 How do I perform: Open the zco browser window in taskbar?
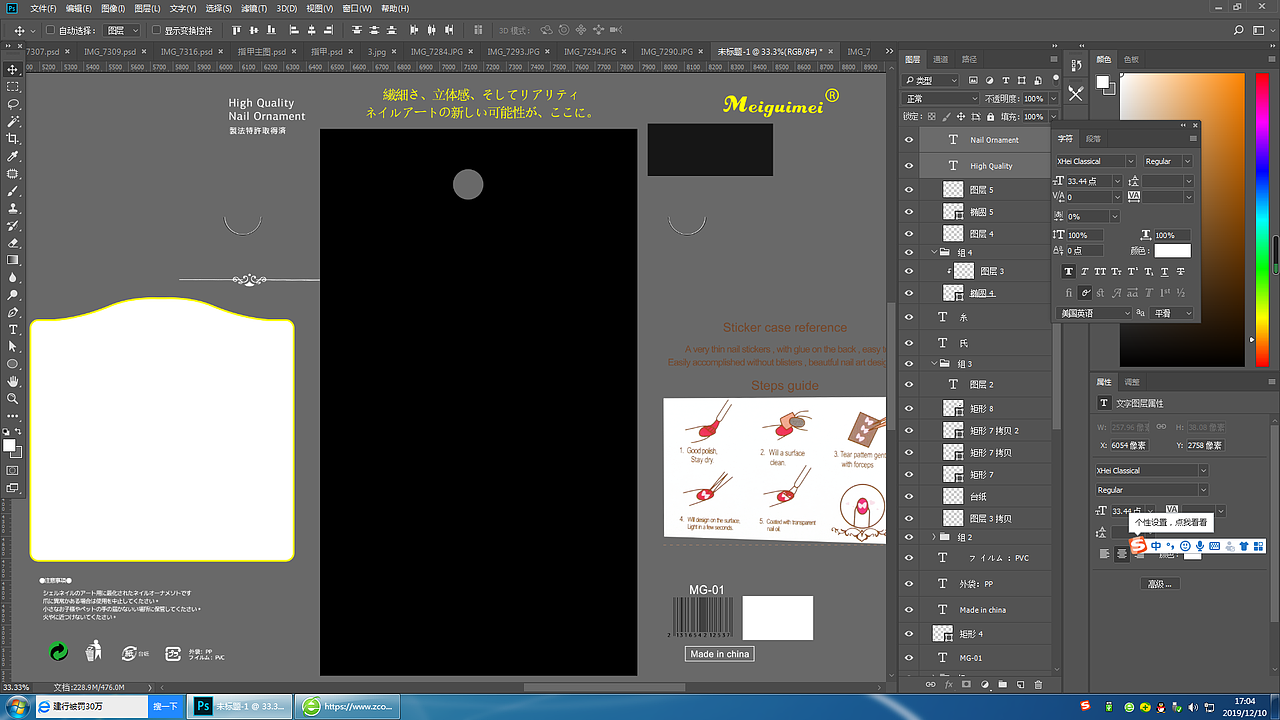349,706
